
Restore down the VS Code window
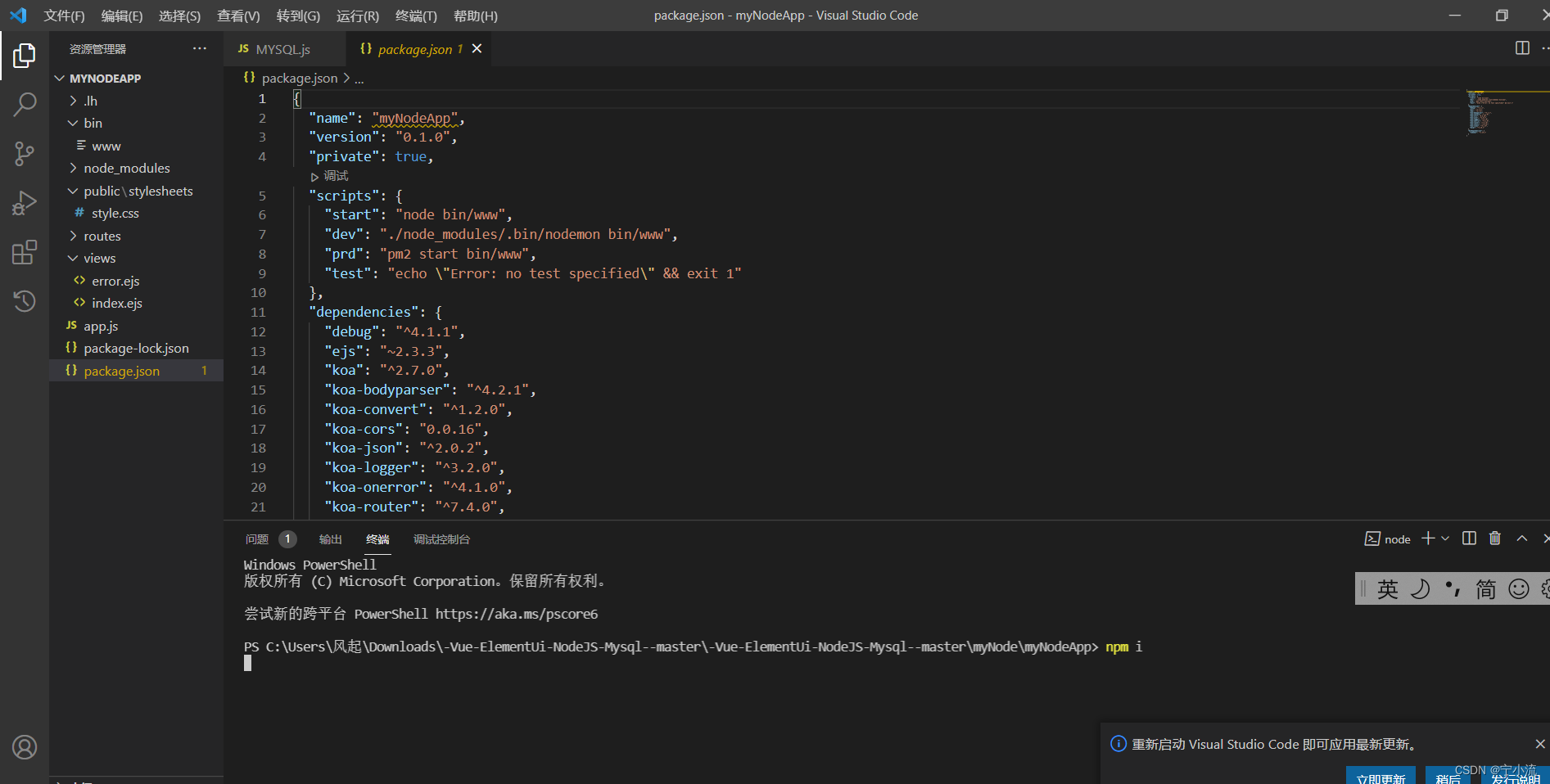pos(1502,16)
